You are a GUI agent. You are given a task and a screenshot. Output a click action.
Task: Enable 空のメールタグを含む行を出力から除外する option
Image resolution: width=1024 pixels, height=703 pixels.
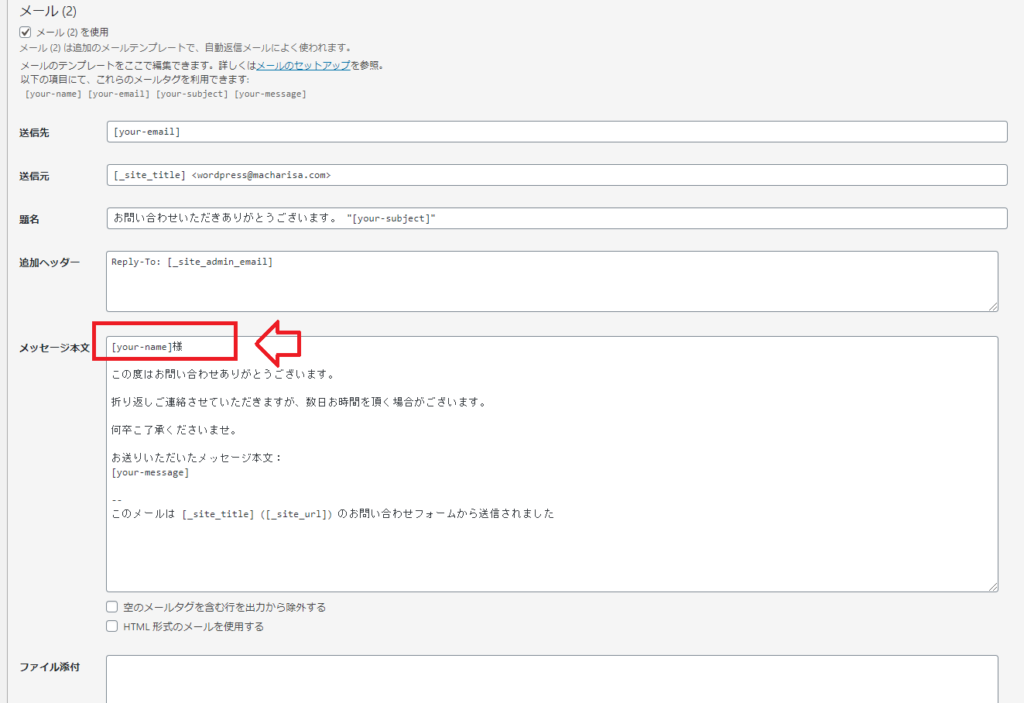[x=112, y=606]
